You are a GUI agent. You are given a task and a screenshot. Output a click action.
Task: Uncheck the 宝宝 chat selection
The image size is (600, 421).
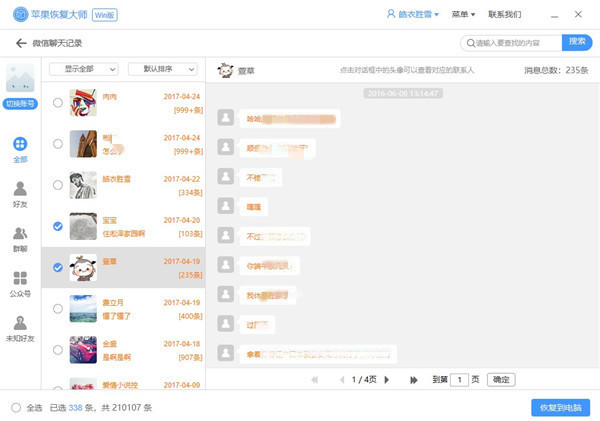(58, 226)
